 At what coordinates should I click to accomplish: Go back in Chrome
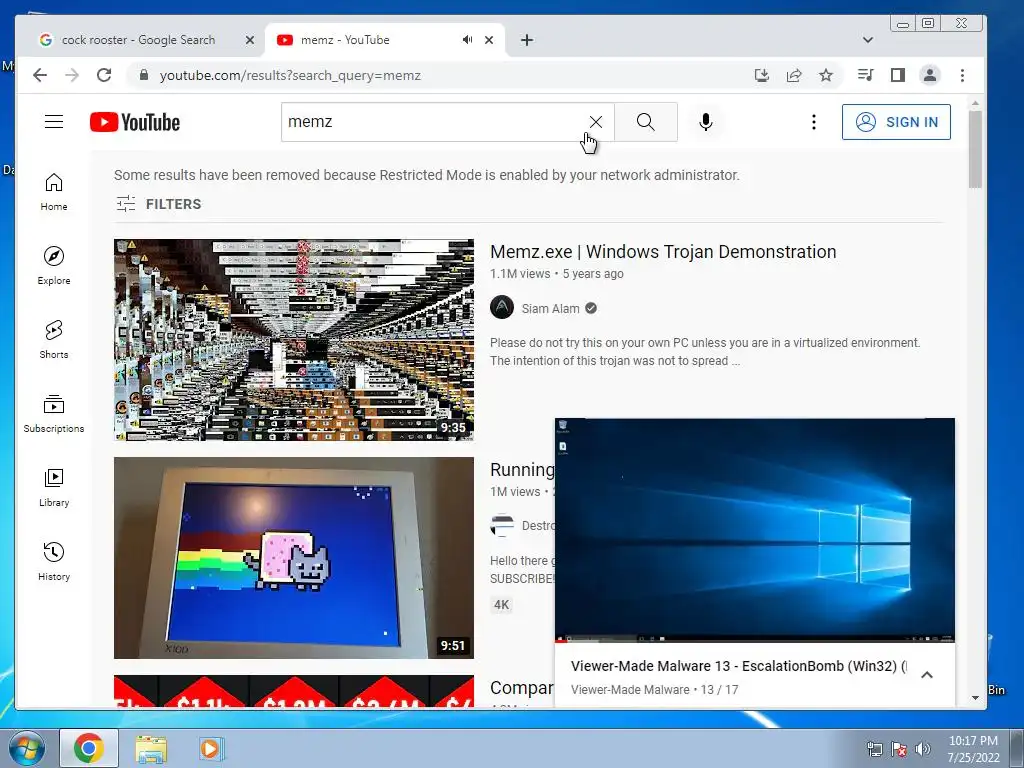pyautogui.click(x=40, y=75)
